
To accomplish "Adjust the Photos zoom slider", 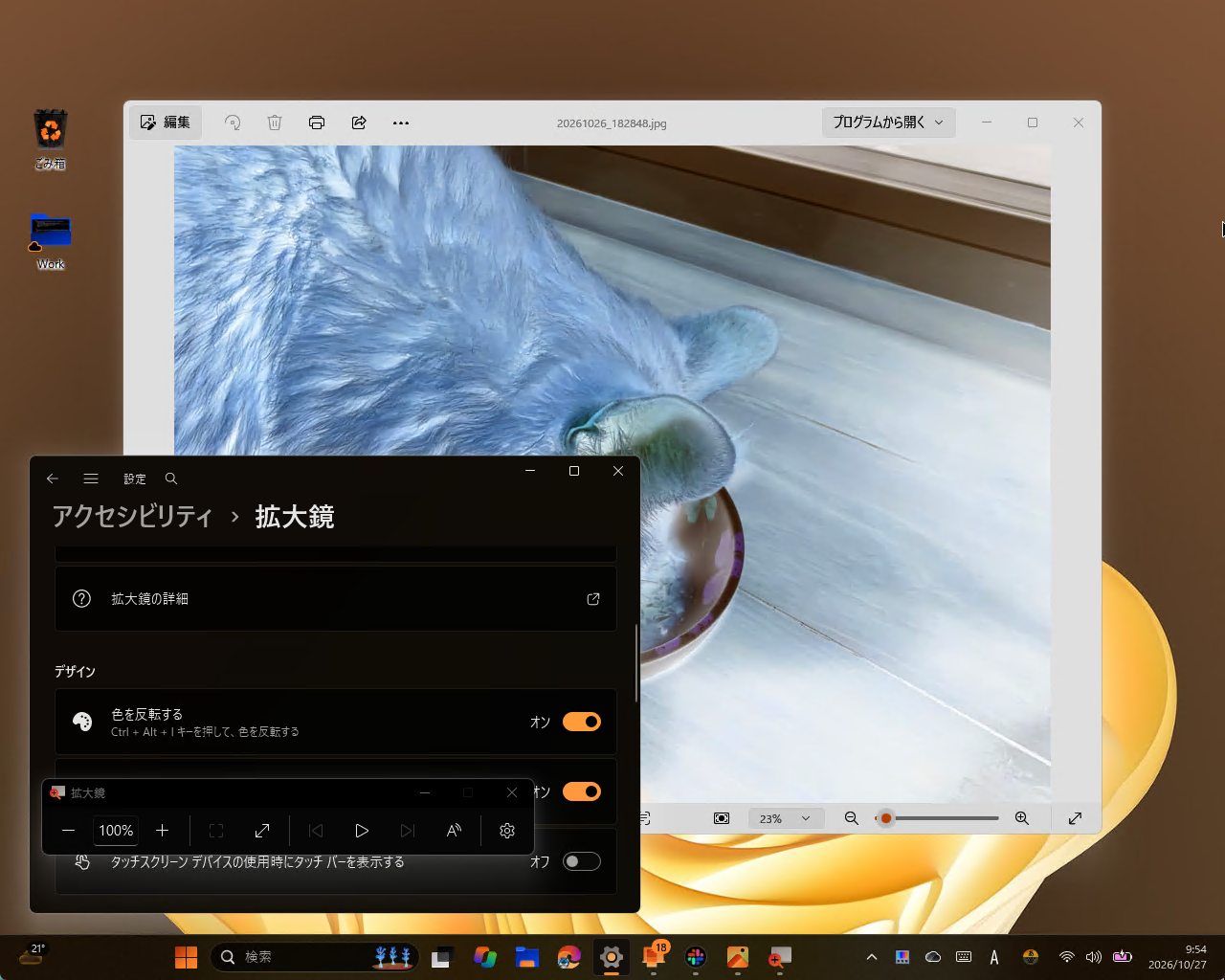I will [x=938, y=818].
